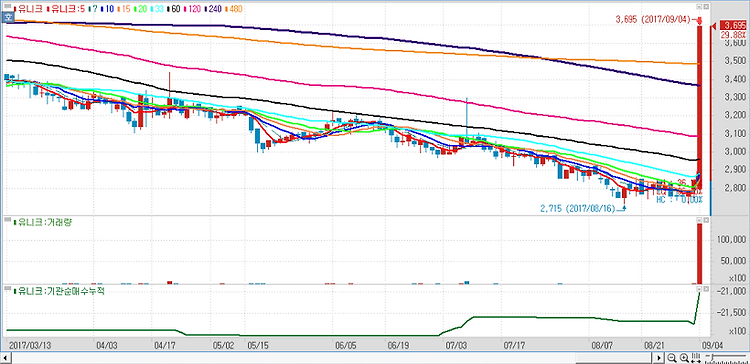This screenshot has width=750, height=364.
Task: Click the scrollbar left arrow button
Action: 5,358
